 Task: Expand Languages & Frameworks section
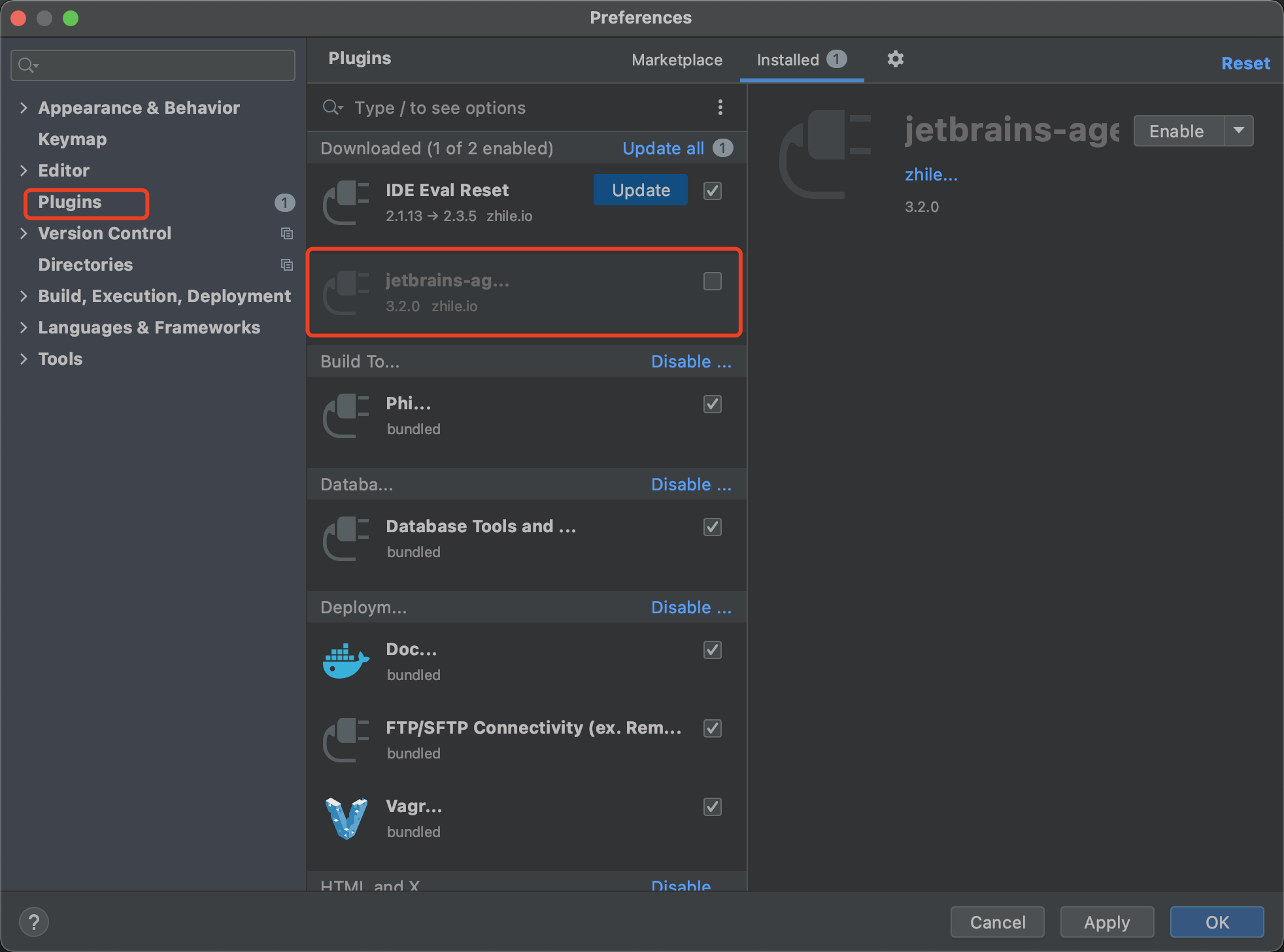[24, 328]
